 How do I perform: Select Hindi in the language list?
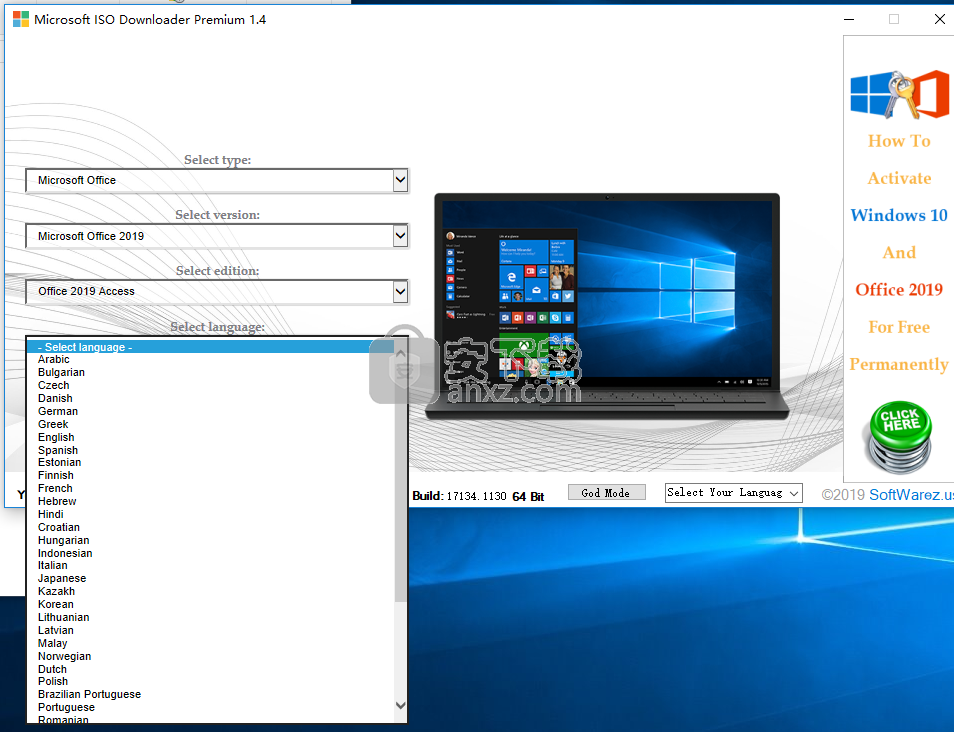point(50,514)
